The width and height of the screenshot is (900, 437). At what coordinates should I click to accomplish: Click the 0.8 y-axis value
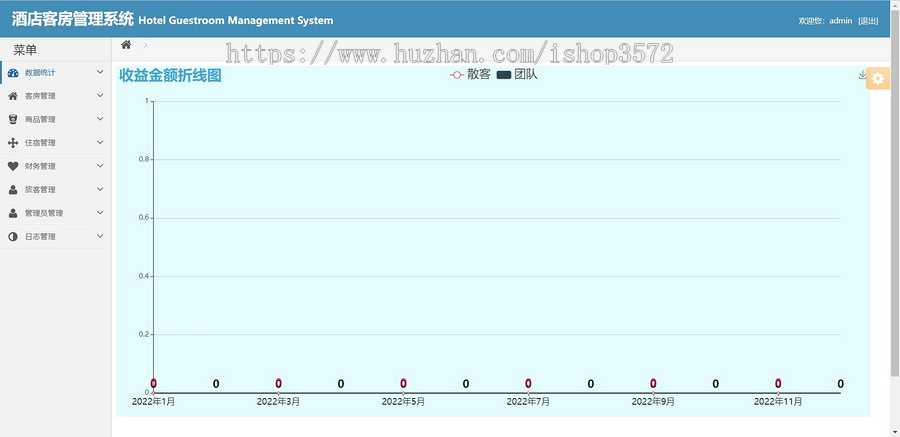[144, 160]
